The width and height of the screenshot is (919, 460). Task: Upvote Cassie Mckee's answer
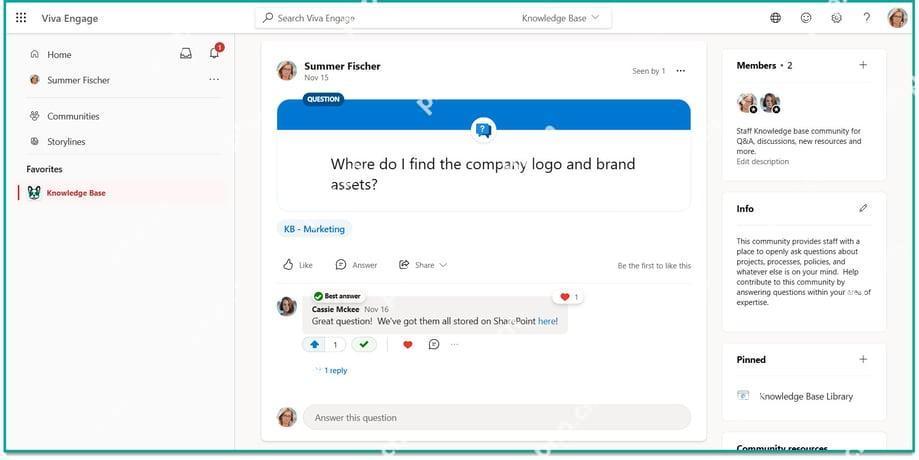point(315,345)
